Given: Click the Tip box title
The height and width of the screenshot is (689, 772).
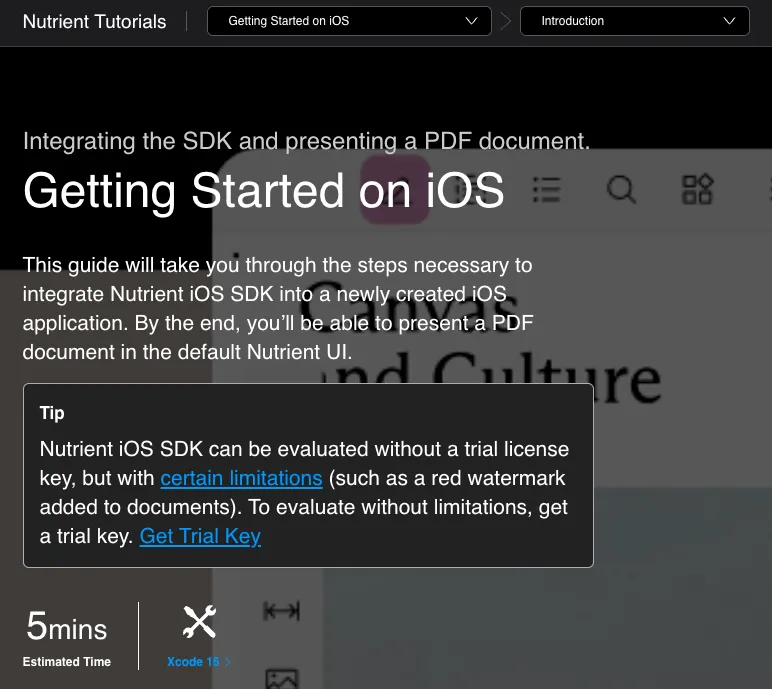Looking at the screenshot, I should pyautogui.click(x=52, y=413).
